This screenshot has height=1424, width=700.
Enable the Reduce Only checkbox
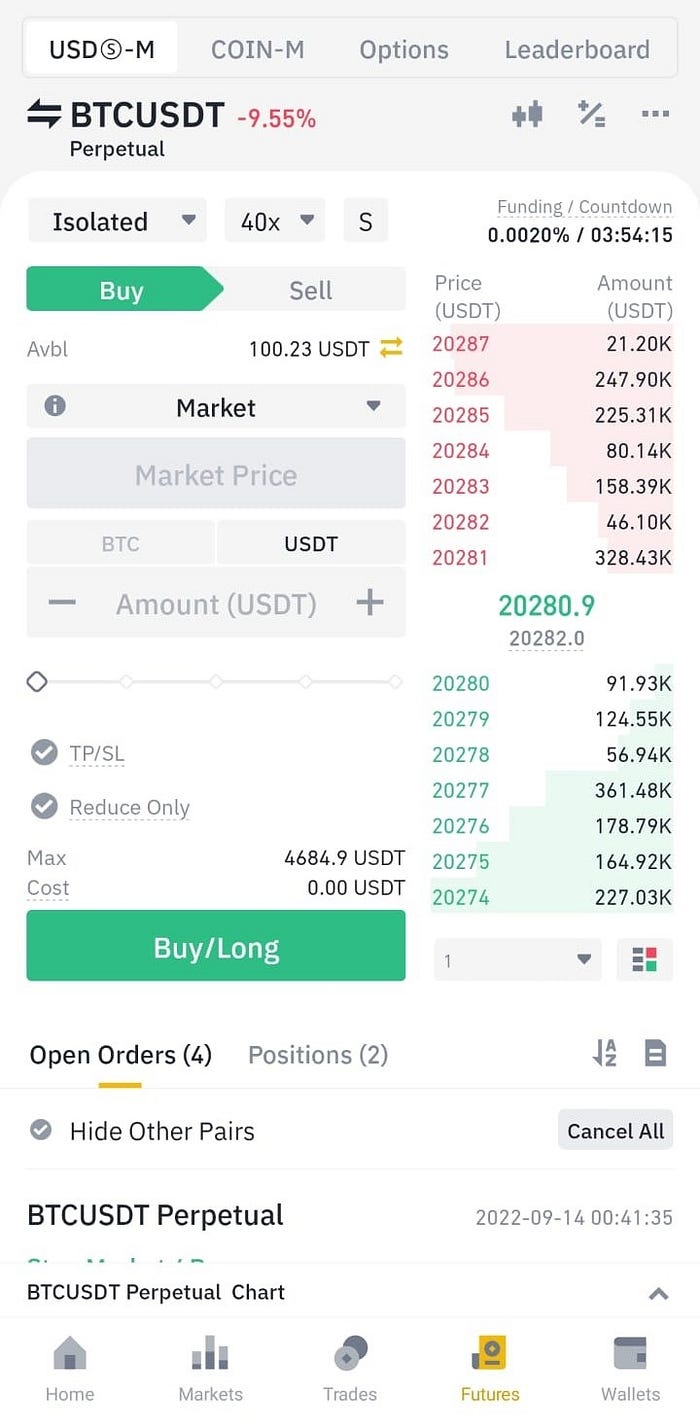pos(44,806)
